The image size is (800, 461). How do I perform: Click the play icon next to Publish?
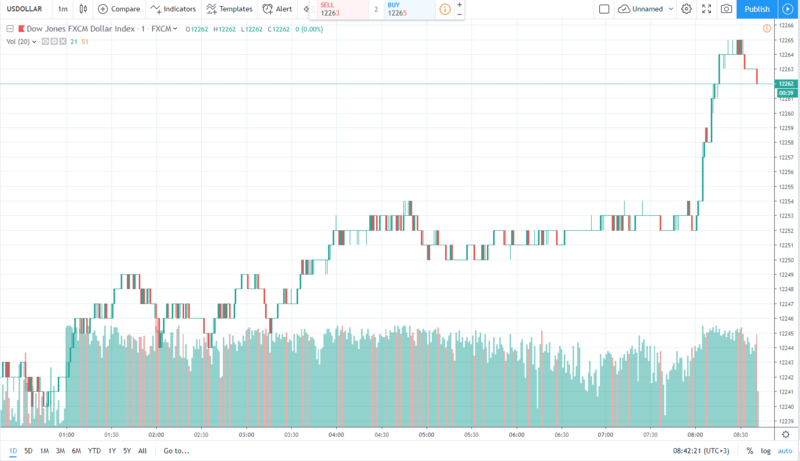[788, 9]
